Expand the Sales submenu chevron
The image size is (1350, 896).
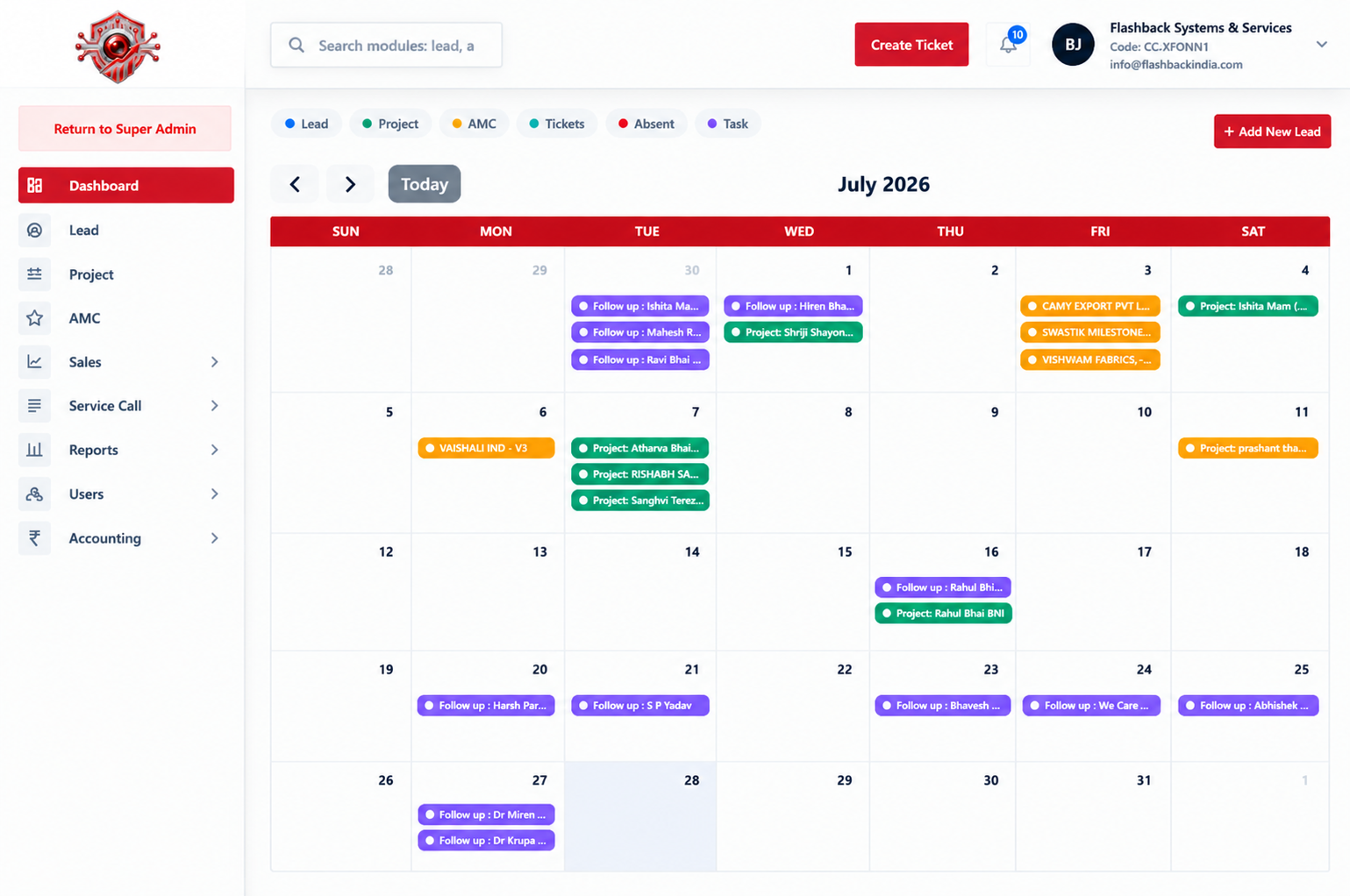click(215, 362)
